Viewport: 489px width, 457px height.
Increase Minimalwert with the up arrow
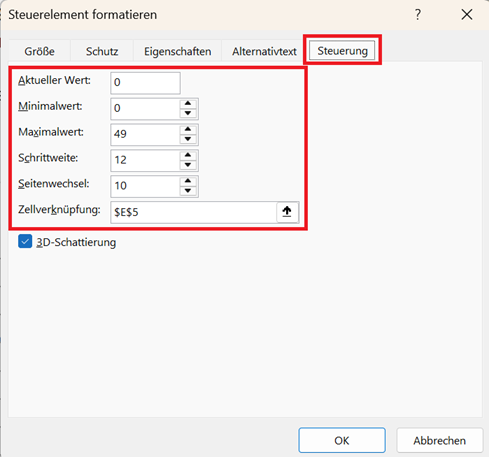pyautogui.click(x=188, y=103)
